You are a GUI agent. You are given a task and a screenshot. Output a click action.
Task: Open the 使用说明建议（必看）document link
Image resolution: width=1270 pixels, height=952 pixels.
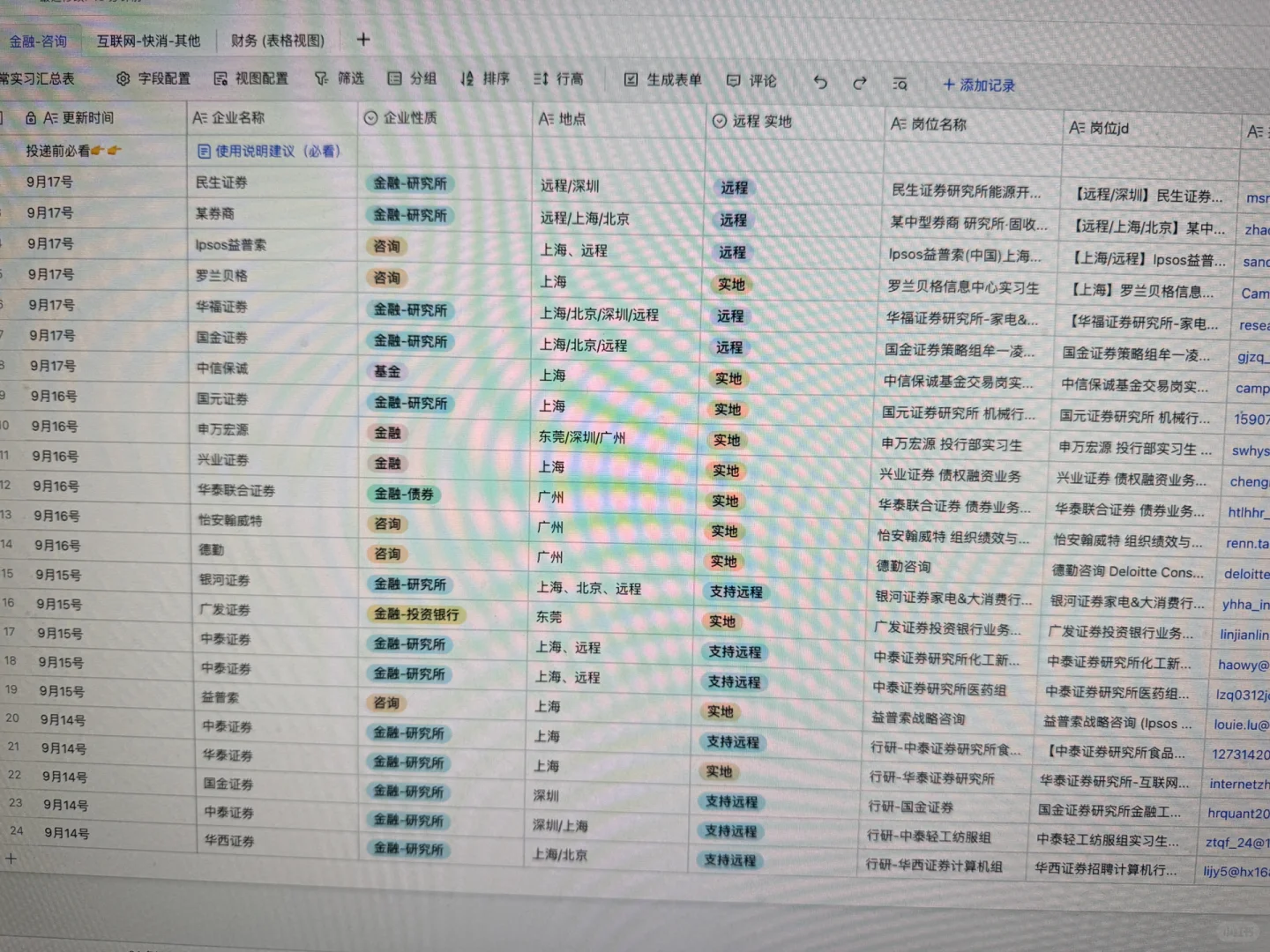pyautogui.click(x=269, y=151)
